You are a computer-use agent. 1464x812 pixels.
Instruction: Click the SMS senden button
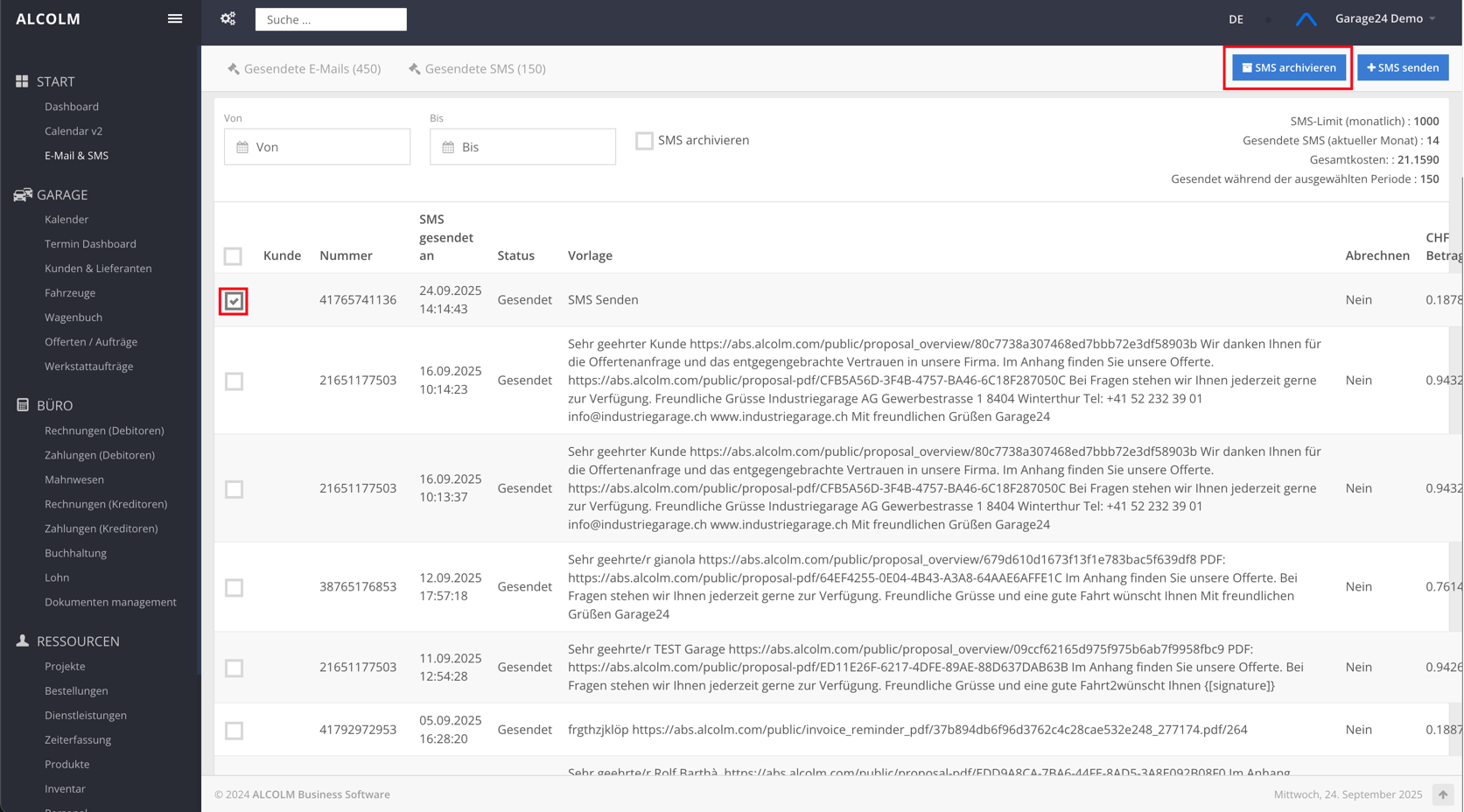(1402, 67)
